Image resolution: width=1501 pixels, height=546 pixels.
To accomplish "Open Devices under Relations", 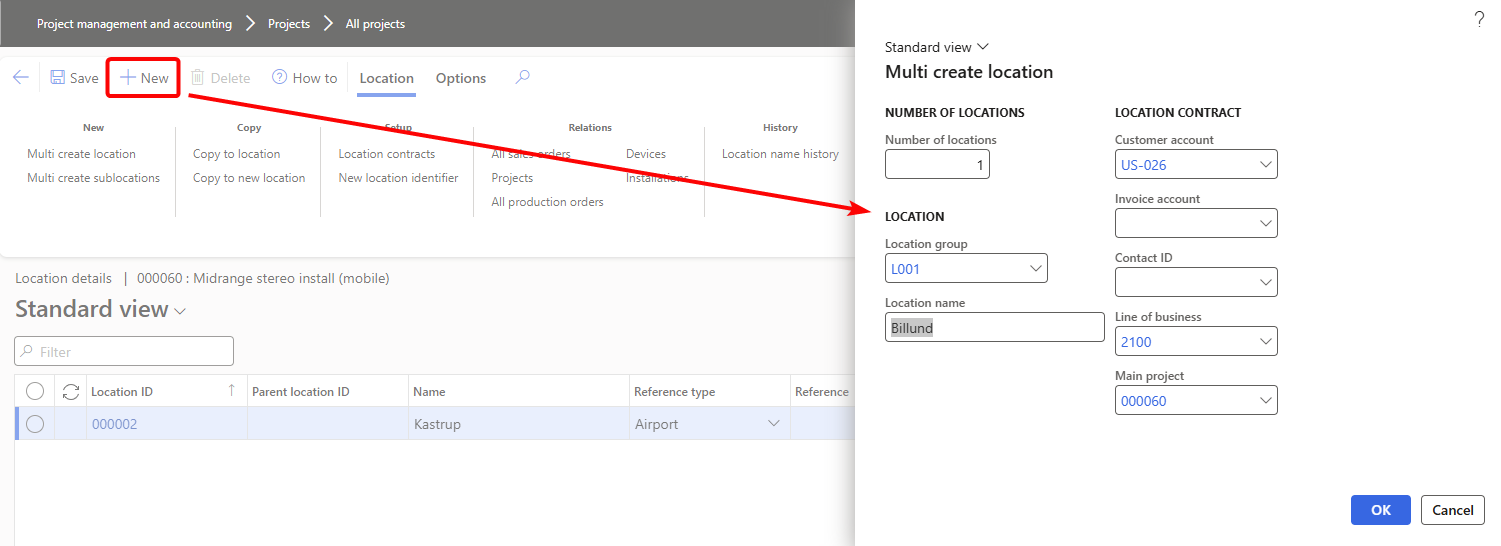I will point(646,154).
